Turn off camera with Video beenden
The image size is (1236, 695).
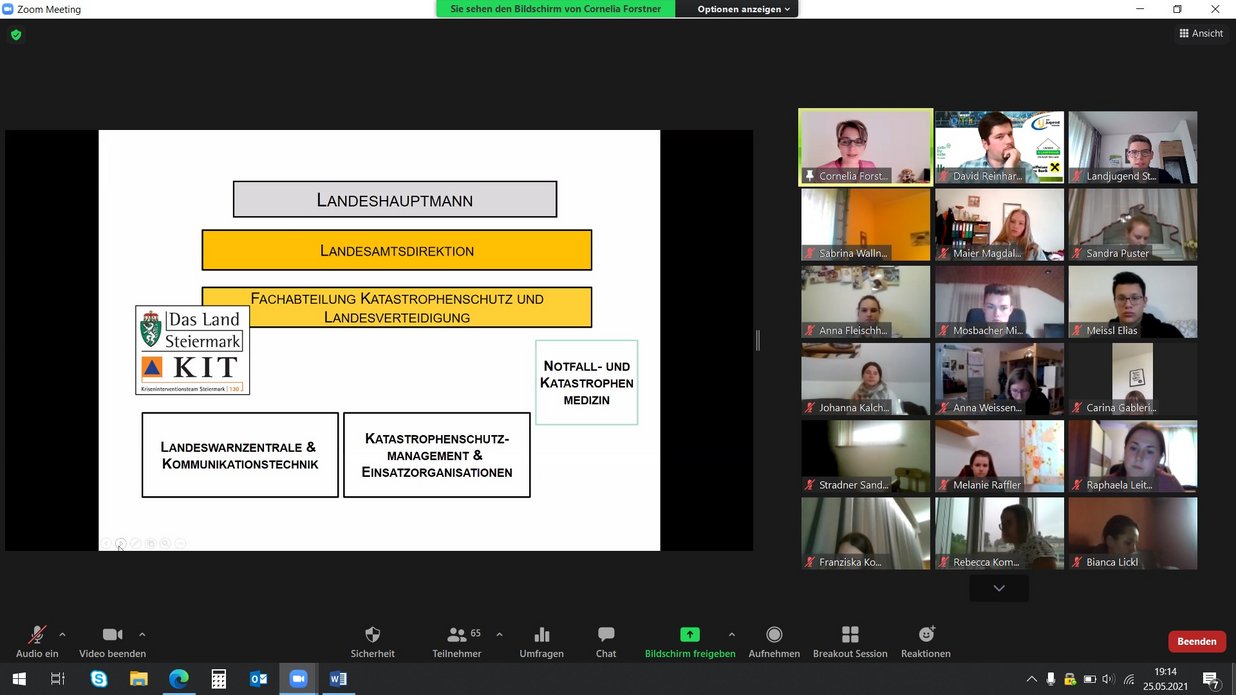112,636
